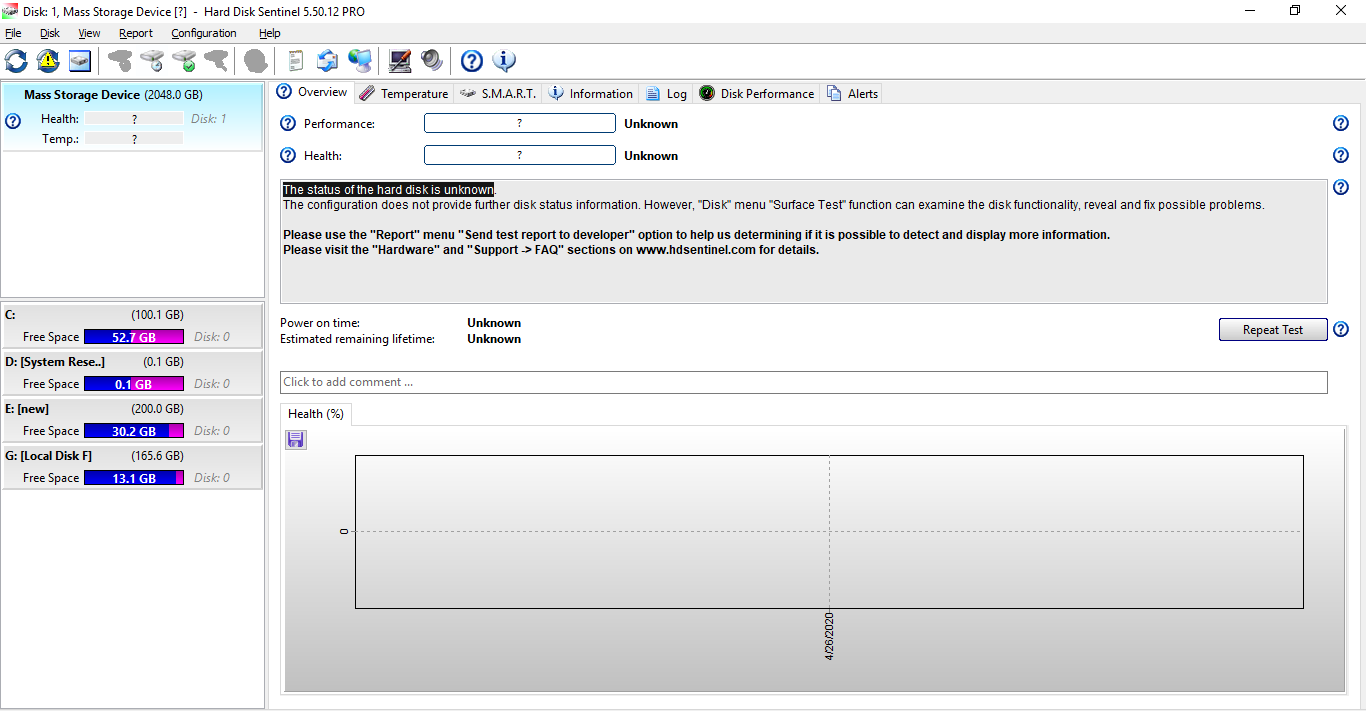Click the grayed disk icon with green checkmark
1366x711 pixels.
pyautogui.click(x=184, y=61)
